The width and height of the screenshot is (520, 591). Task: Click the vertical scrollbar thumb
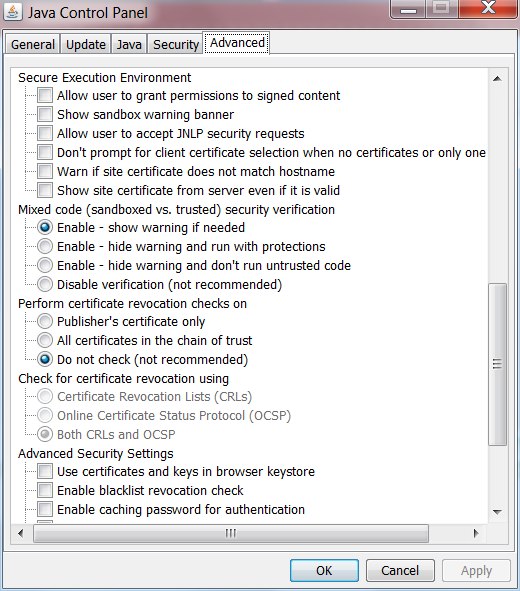[x=497, y=364]
